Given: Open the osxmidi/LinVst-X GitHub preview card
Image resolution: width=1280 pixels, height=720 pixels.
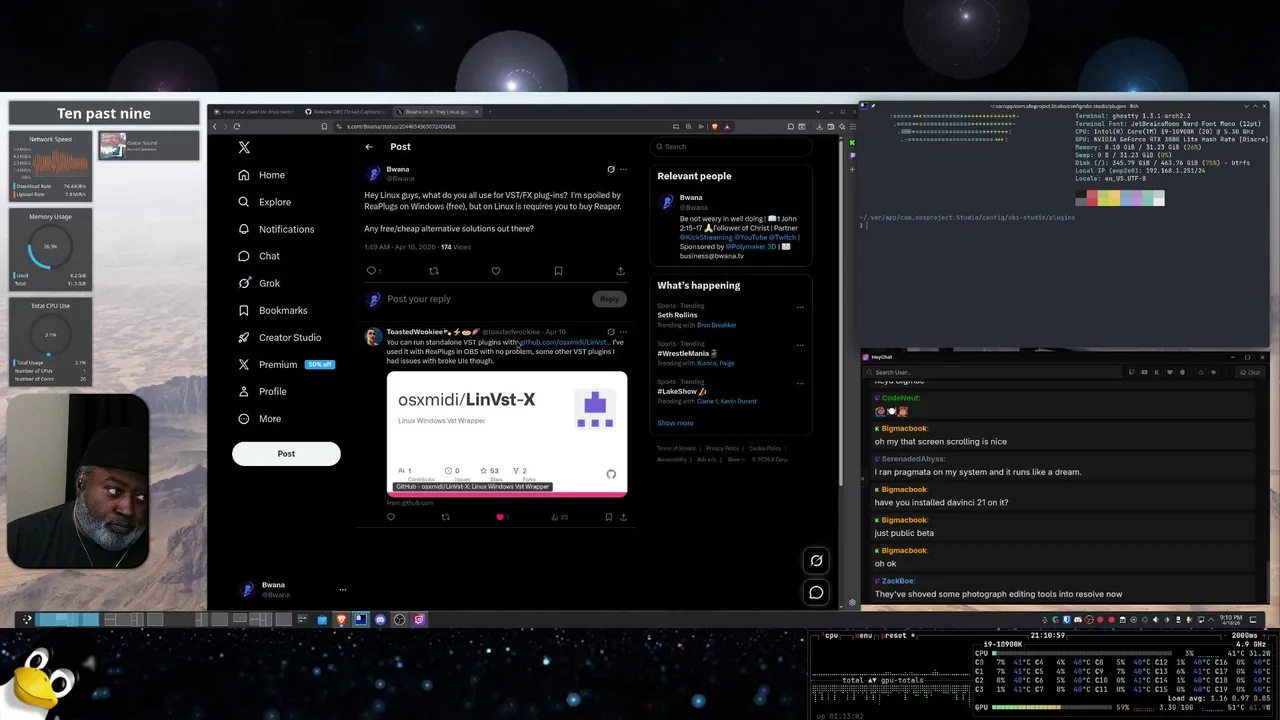Looking at the screenshot, I should coord(507,434).
